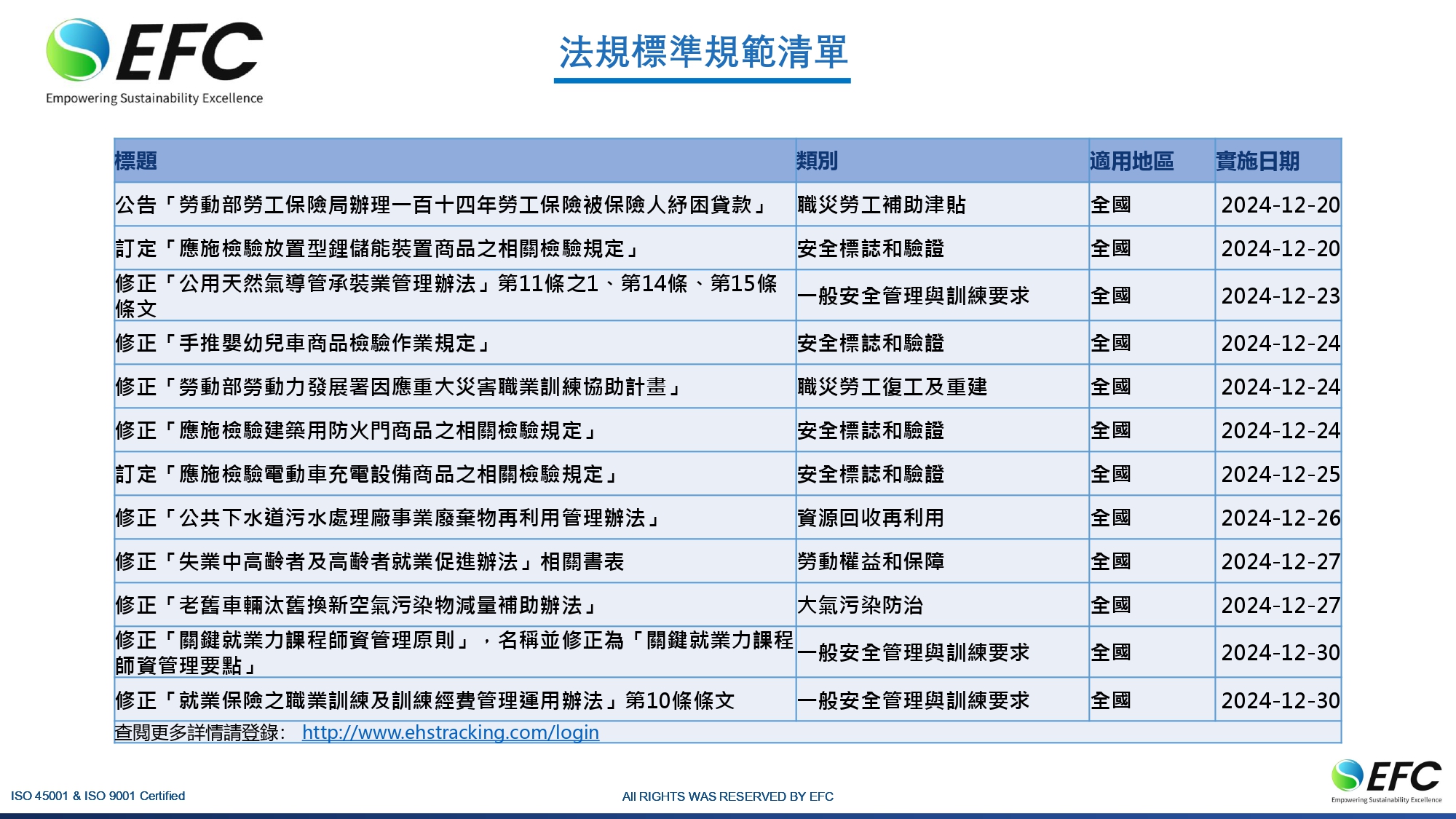Select the 公共下水道污水處理廠事業廢棄物 row title
The width and height of the screenshot is (1456, 819).
click(388, 518)
